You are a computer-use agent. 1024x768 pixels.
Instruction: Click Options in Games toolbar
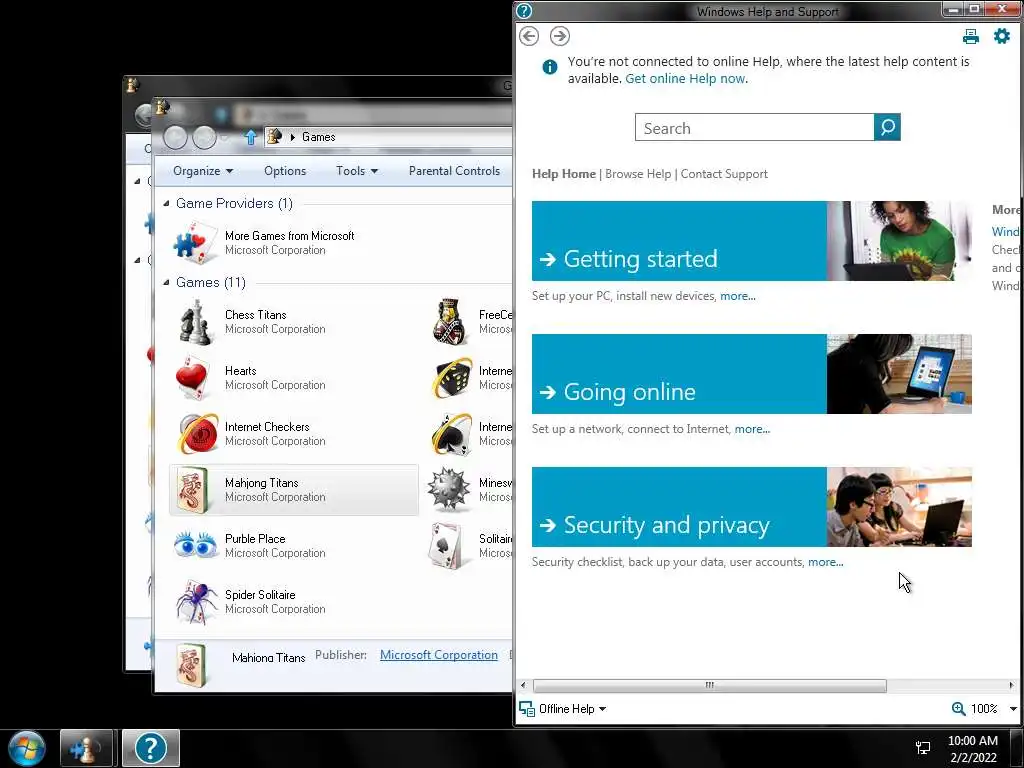(285, 171)
